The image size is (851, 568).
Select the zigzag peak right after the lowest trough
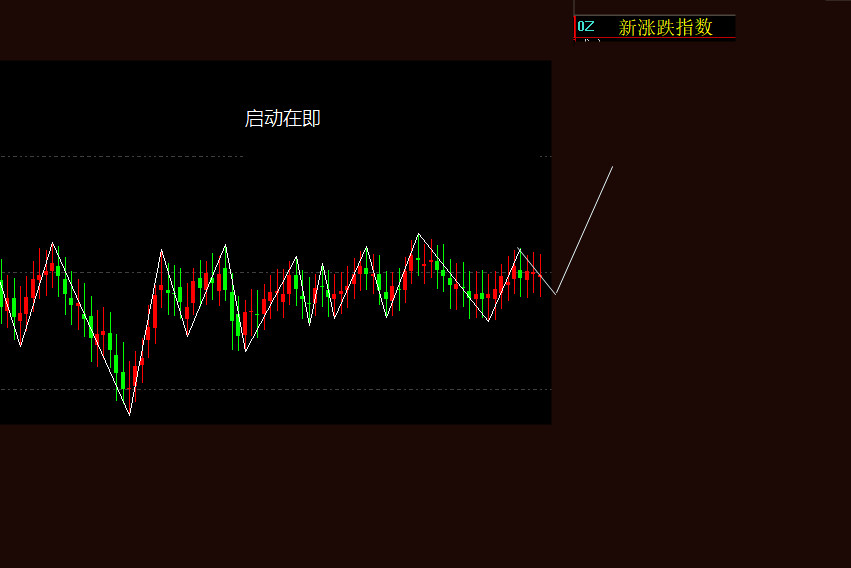coord(161,250)
